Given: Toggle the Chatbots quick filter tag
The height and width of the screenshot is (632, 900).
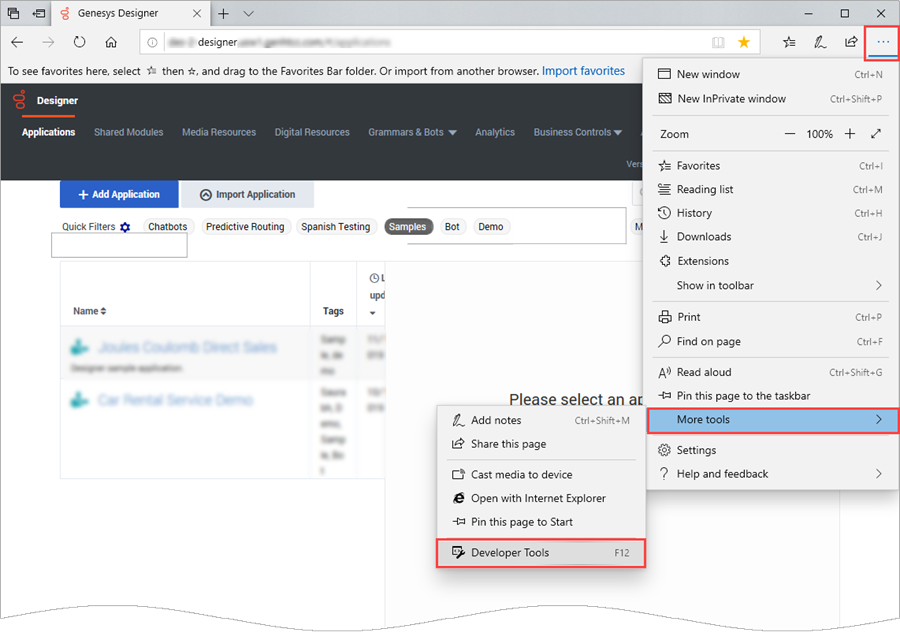Looking at the screenshot, I should click(x=167, y=227).
